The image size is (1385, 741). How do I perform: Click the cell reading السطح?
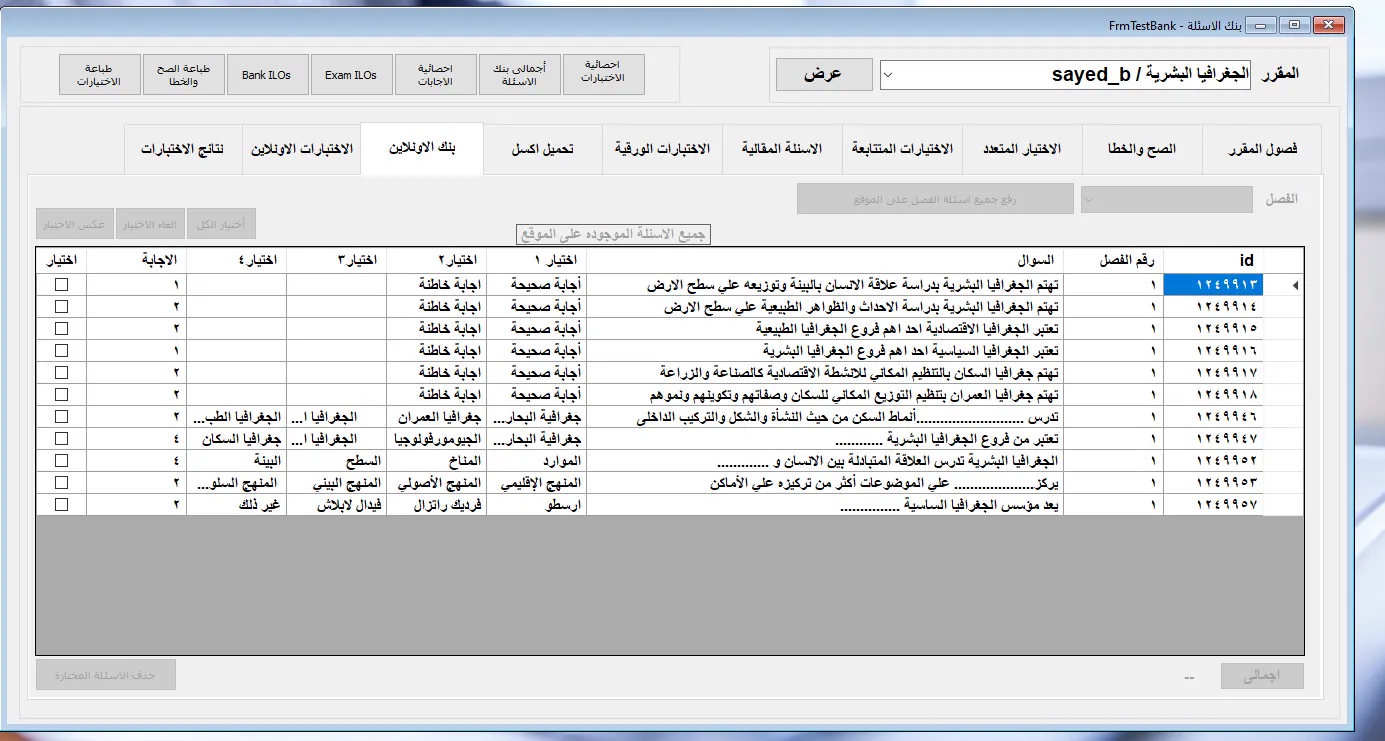[336, 461]
